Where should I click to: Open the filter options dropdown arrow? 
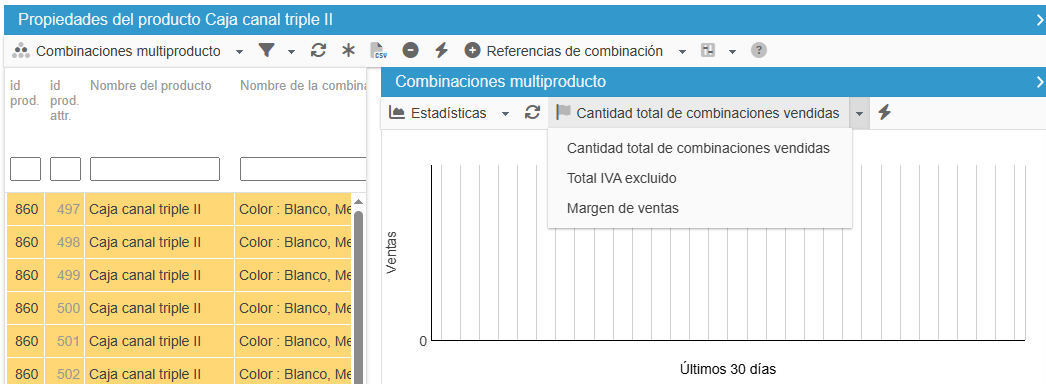(291, 51)
